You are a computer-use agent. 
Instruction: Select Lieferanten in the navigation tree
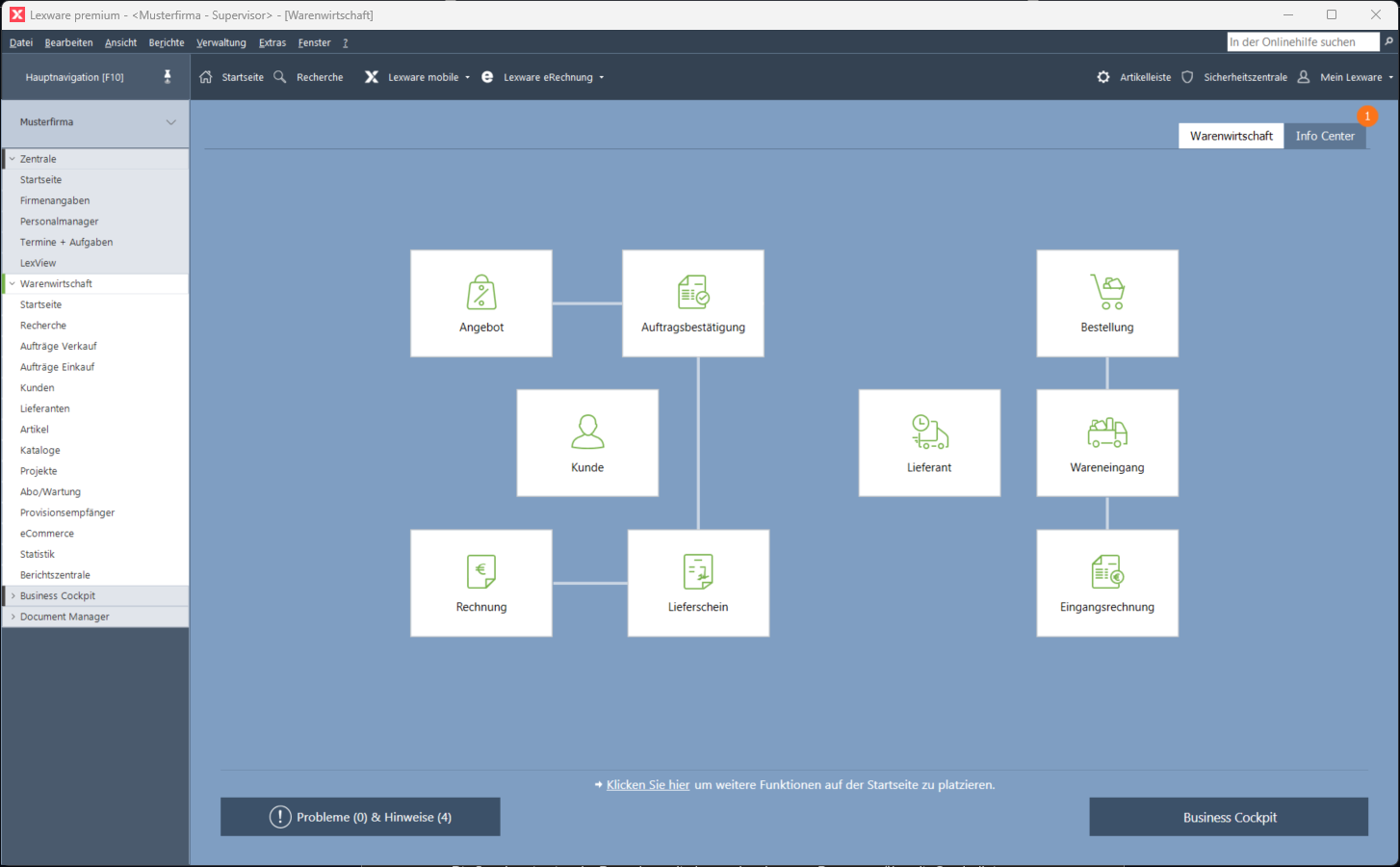(x=45, y=408)
